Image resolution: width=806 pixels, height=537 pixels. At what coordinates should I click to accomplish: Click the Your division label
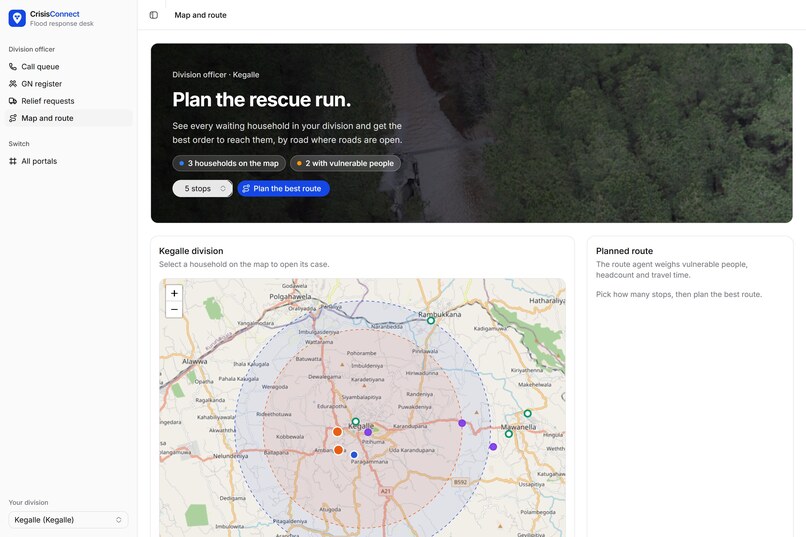(28, 503)
